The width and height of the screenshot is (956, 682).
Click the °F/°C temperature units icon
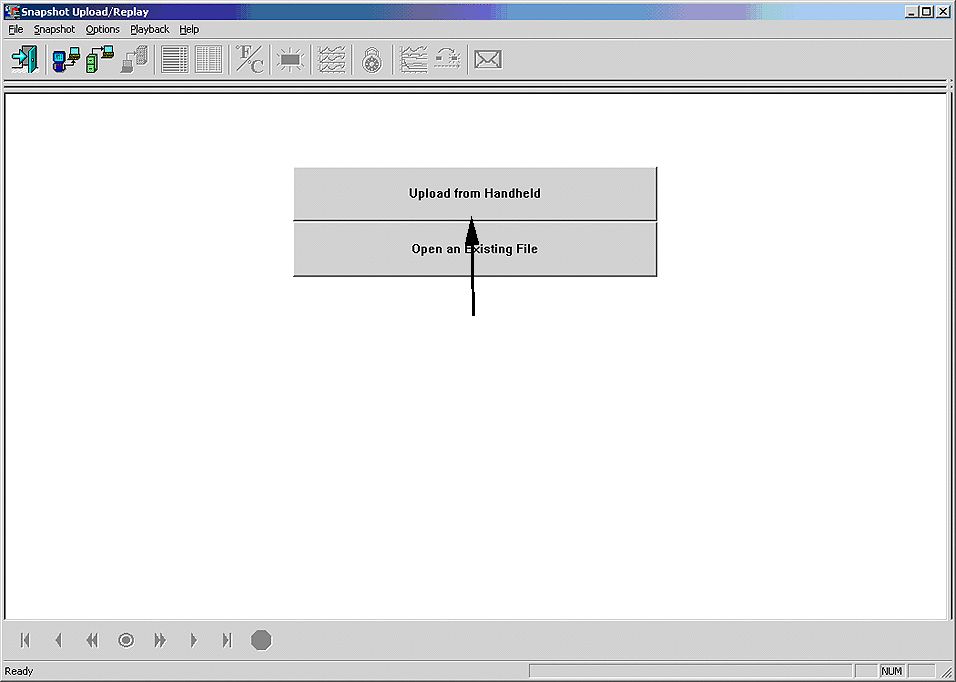[249, 60]
